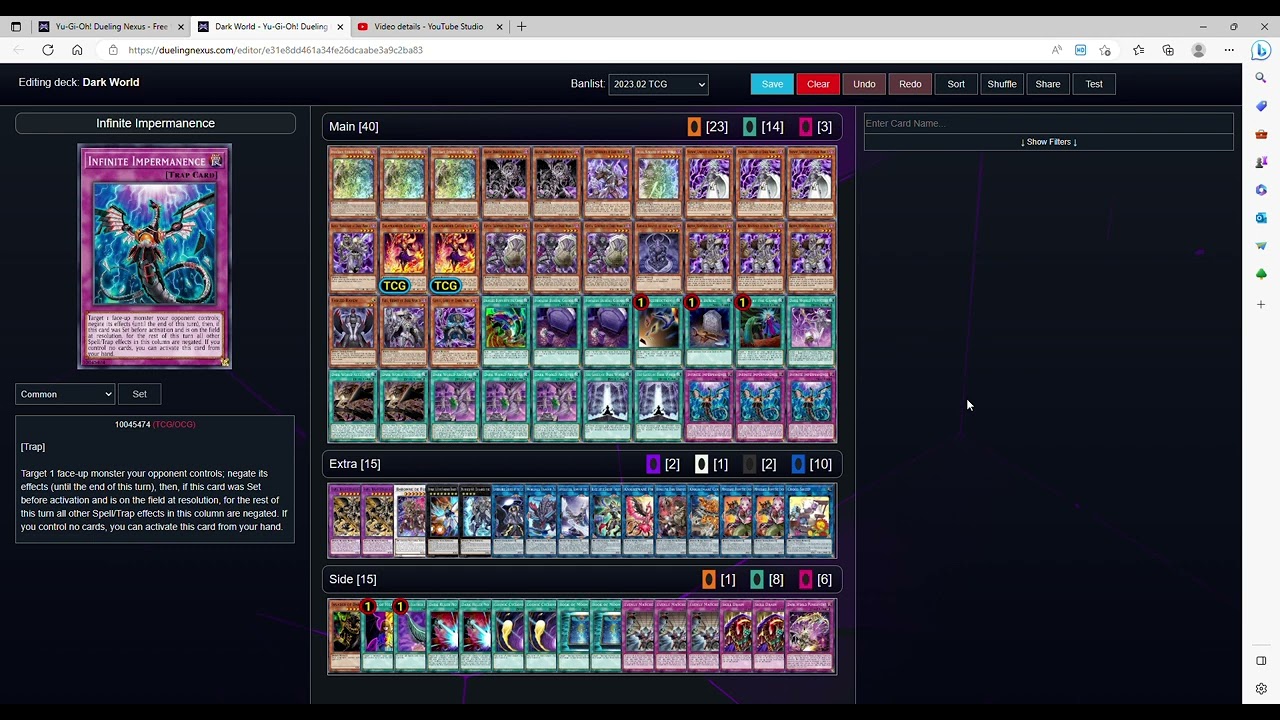Open the Bing Copilot sidebar button
Image resolution: width=1280 pixels, height=720 pixels.
click(x=1261, y=50)
